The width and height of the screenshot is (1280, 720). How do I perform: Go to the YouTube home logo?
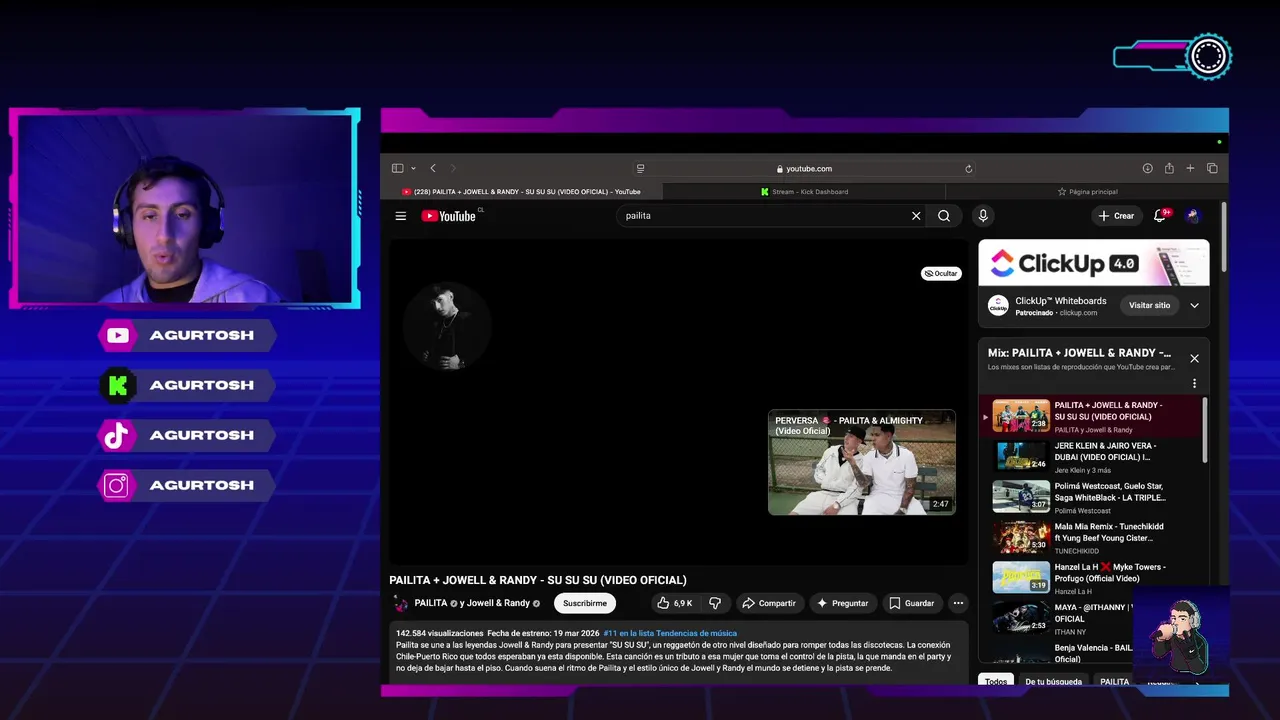tap(449, 216)
